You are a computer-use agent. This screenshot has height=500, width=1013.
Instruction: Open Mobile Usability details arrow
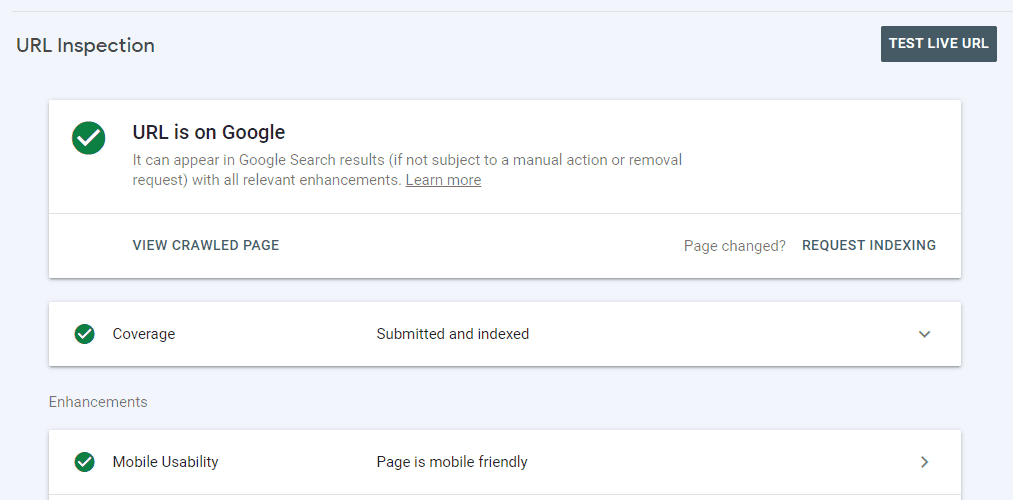(x=924, y=462)
